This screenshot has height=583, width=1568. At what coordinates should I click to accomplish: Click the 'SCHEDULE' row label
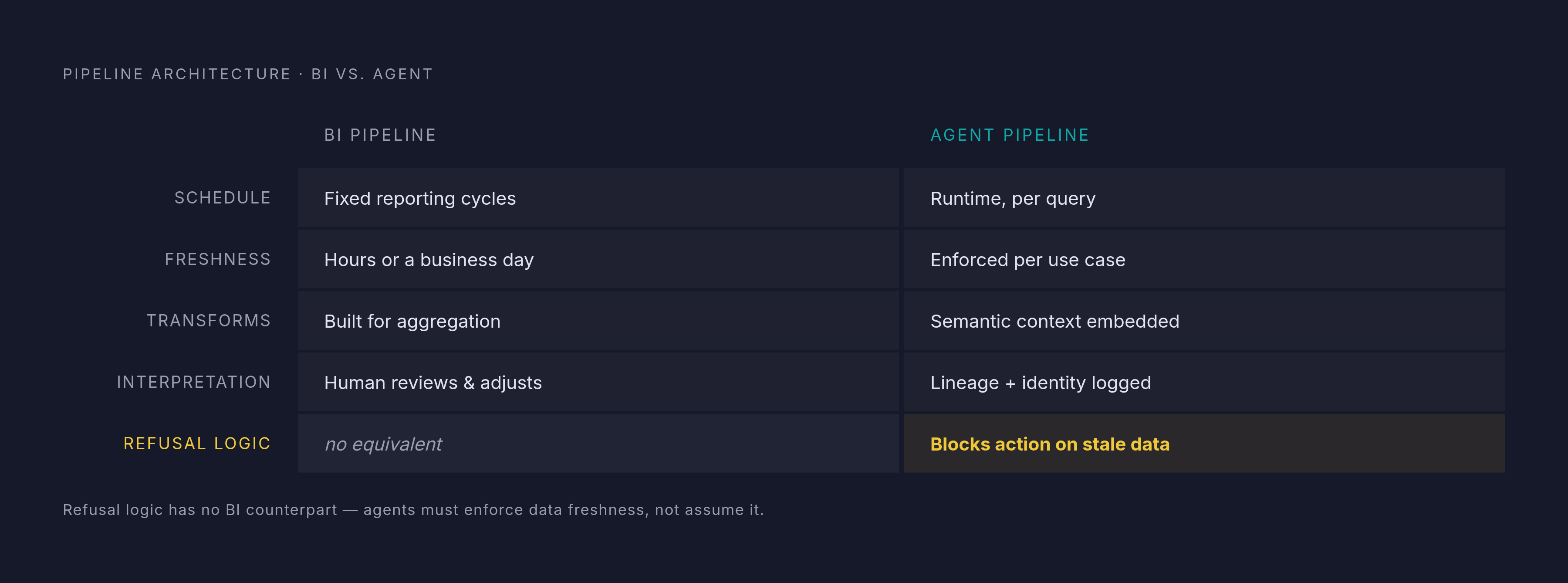[223, 198]
